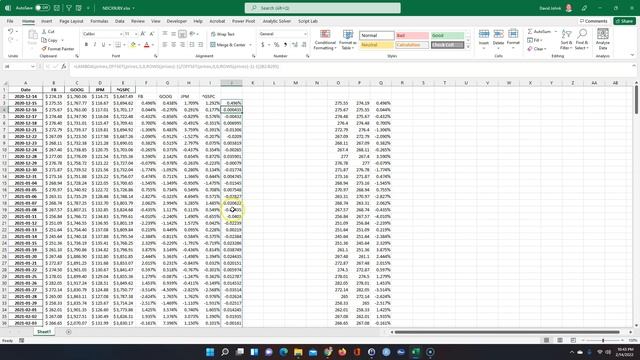The width and height of the screenshot is (640, 360).
Task: Click the Comma Style icon
Action: tap(285, 44)
